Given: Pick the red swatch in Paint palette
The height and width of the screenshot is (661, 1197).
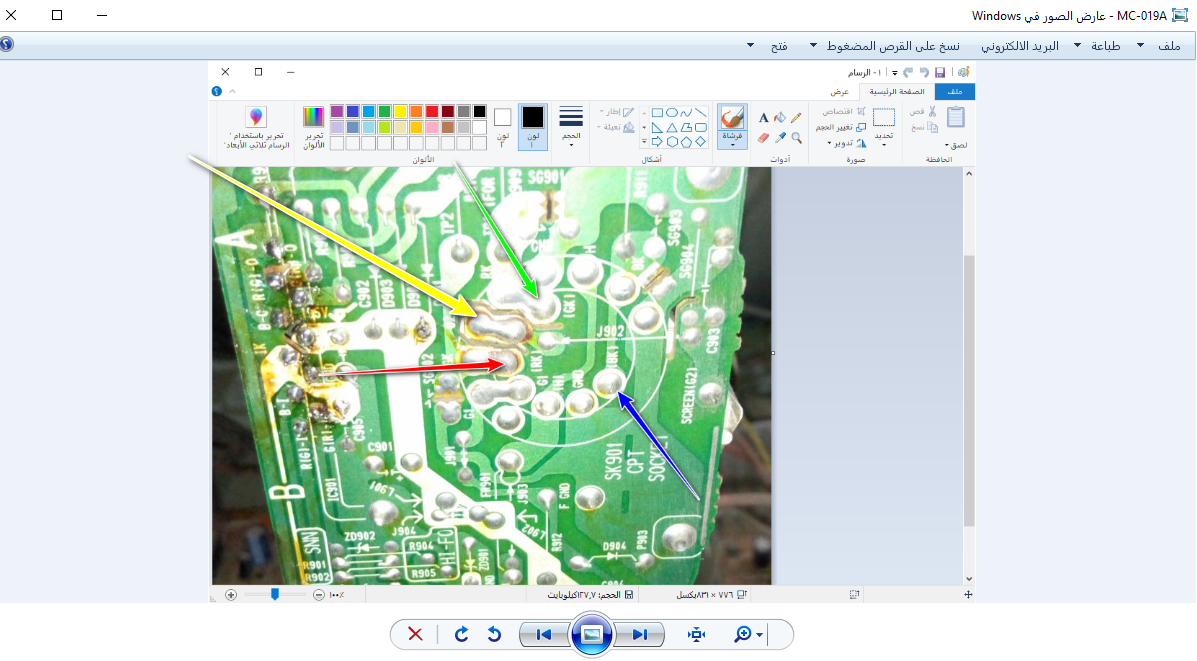Looking at the screenshot, I should [x=432, y=112].
